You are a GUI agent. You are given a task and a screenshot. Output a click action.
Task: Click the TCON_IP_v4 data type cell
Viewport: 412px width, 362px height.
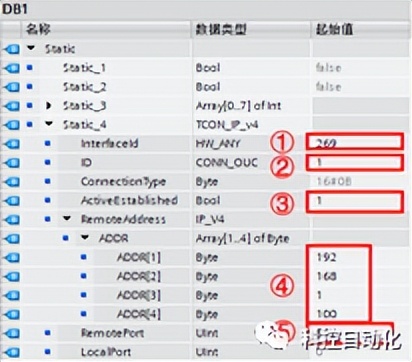tap(227, 125)
